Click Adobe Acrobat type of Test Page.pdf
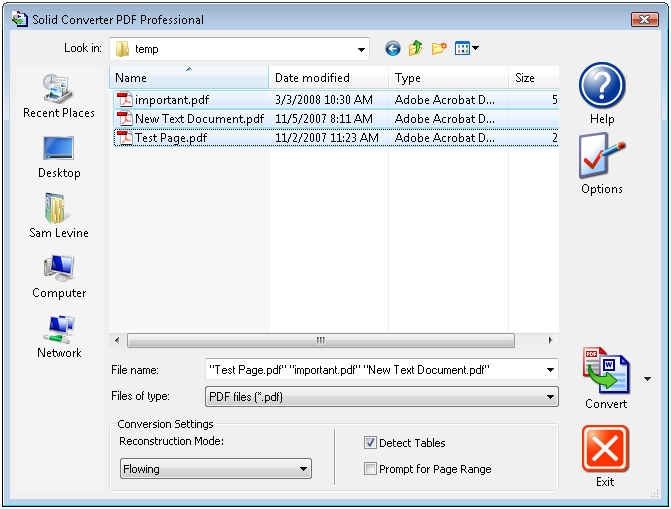The height and width of the screenshot is (509, 671). tap(444, 138)
